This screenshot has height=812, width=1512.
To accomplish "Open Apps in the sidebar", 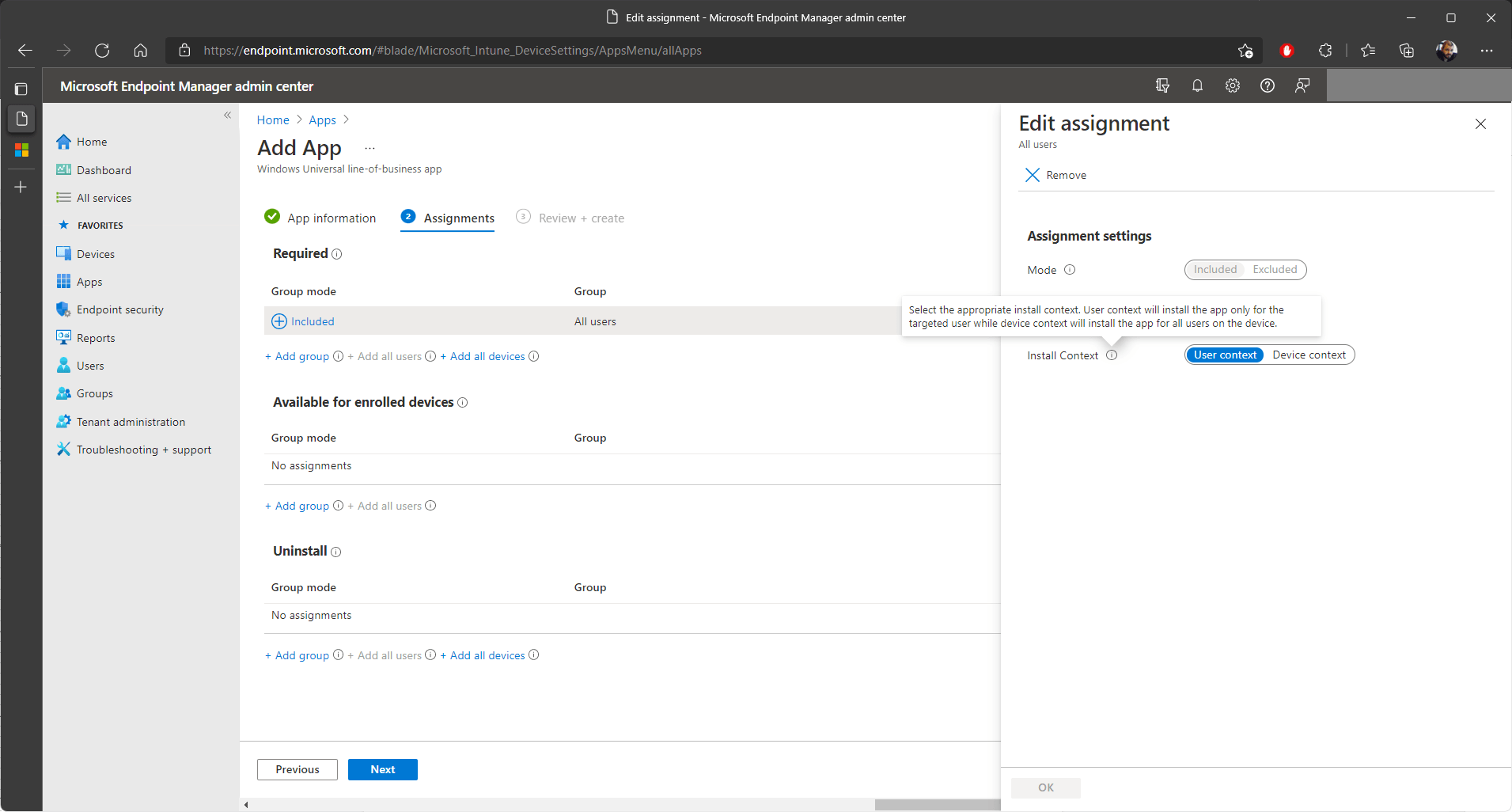I will [89, 282].
